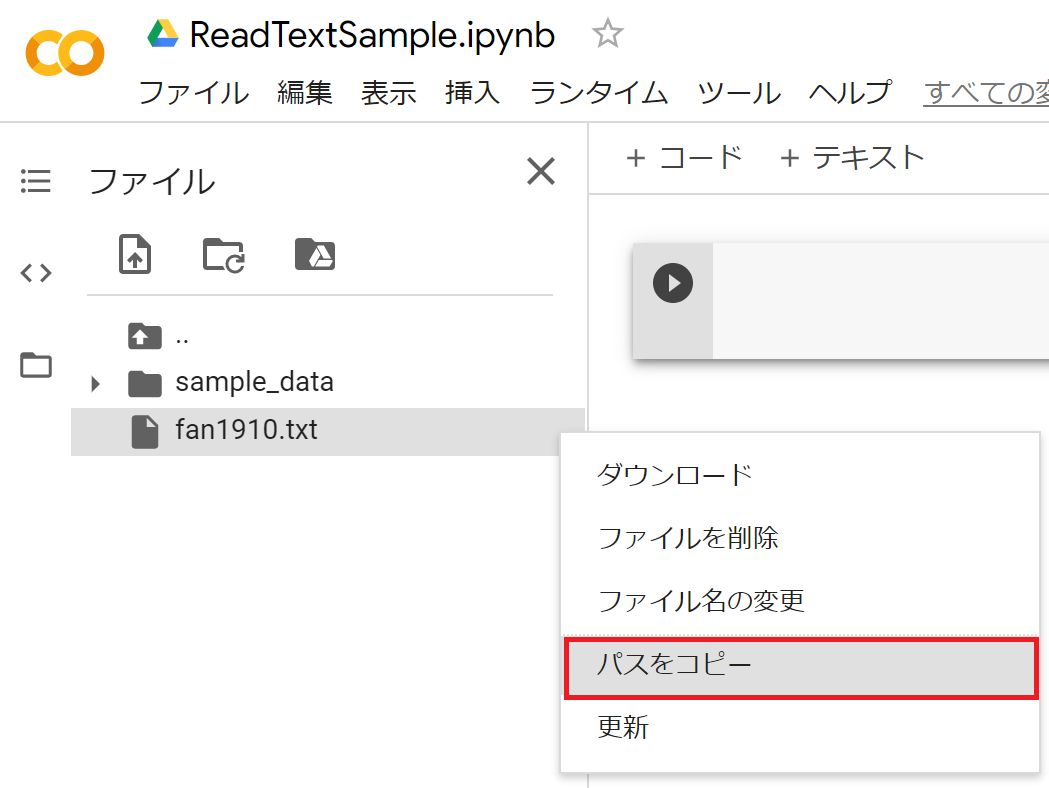Add a text cell with + テキスト

(852, 157)
